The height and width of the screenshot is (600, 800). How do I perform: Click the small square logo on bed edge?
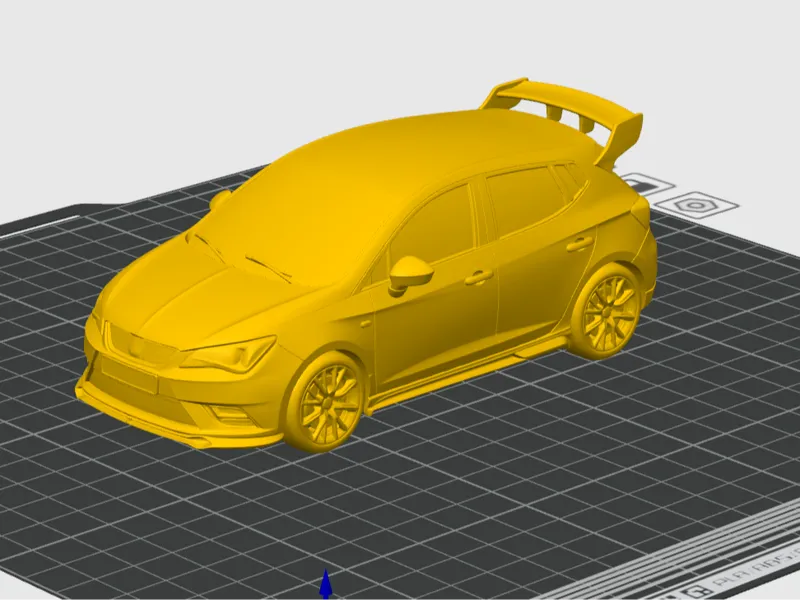(x=695, y=593)
